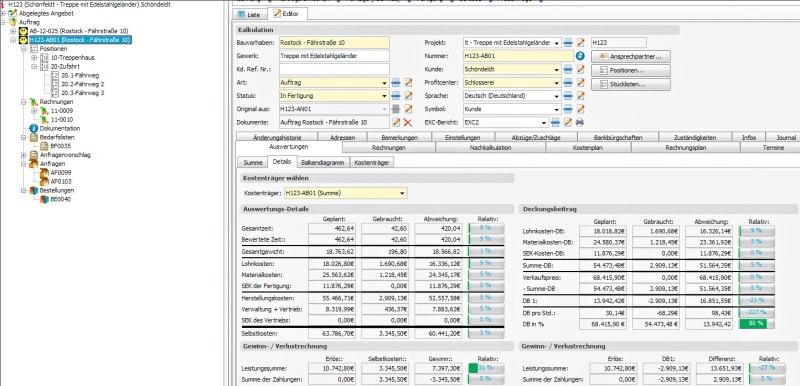
Task: Open the Rechnungsplan tab
Action: pyautogui.click(x=686, y=148)
